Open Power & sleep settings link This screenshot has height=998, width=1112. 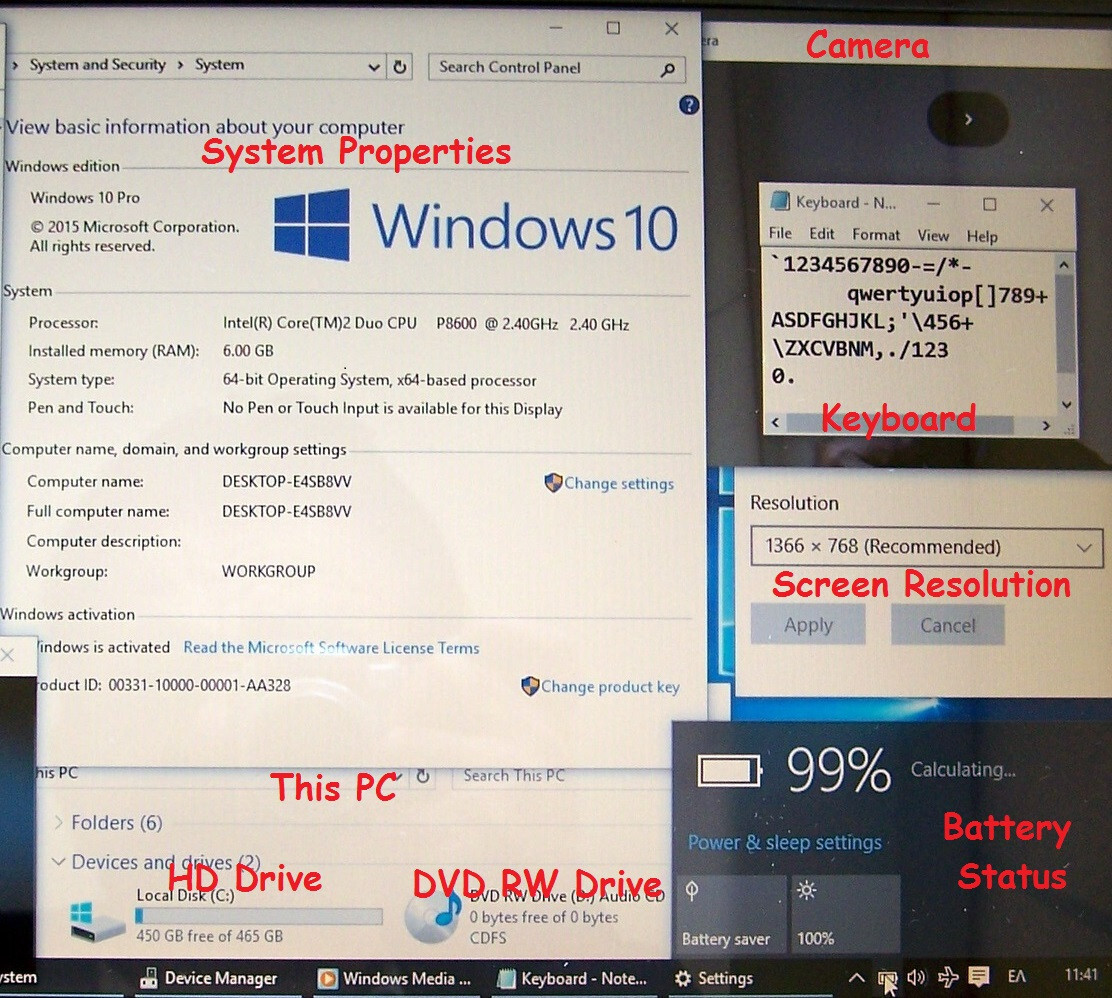coord(784,842)
